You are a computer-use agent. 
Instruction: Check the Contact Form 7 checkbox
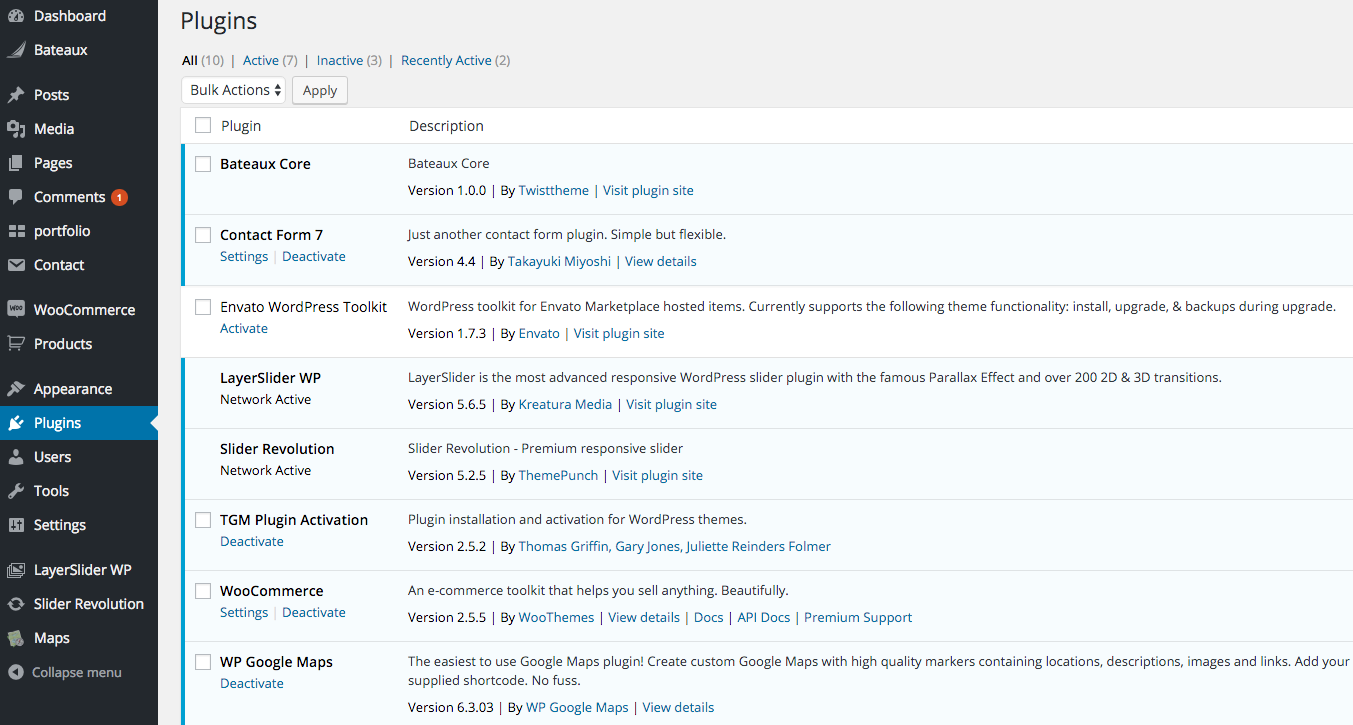[203, 235]
